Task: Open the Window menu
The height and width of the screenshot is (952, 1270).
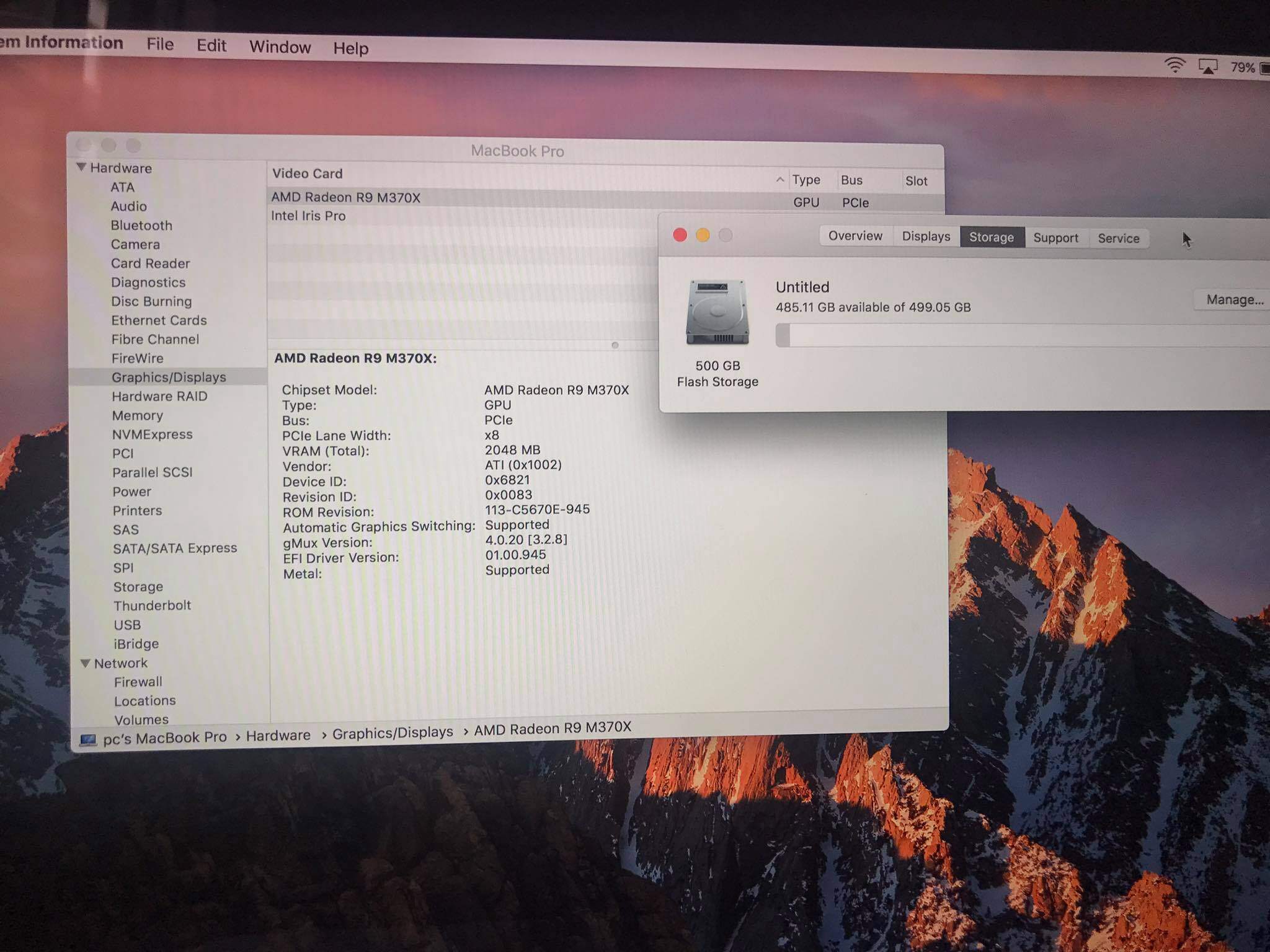Action: 280,47
